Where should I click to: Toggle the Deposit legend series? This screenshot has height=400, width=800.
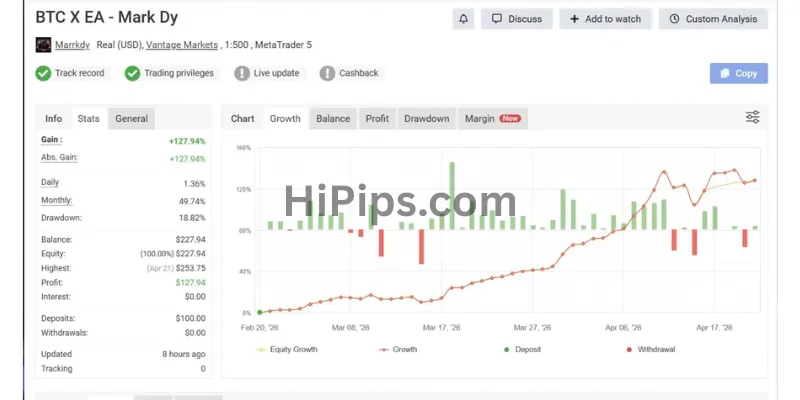pos(522,349)
